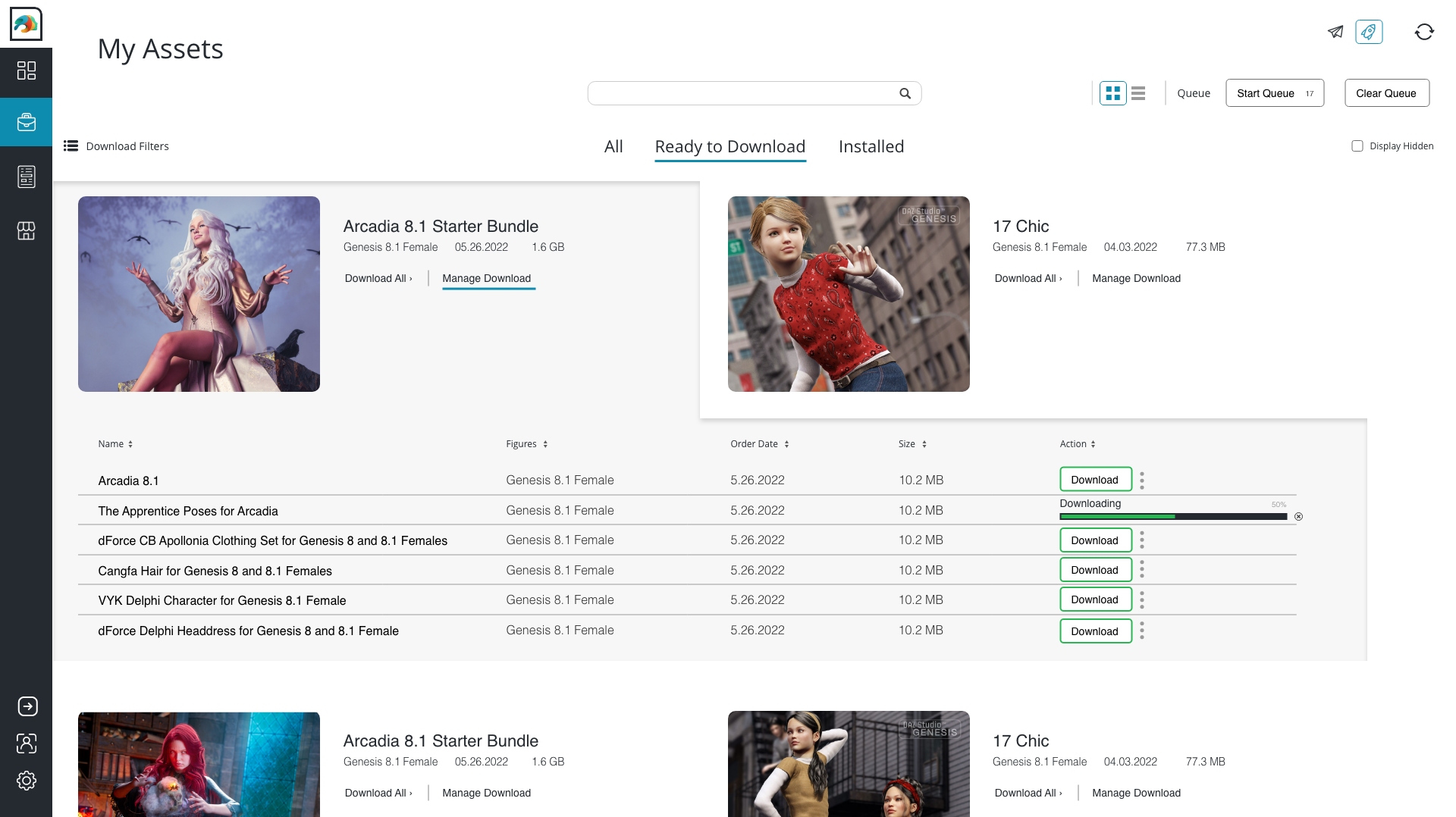Screen dimensions: 1456x817
Task: Open the document list sidebar icon
Action: pyautogui.click(x=27, y=177)
